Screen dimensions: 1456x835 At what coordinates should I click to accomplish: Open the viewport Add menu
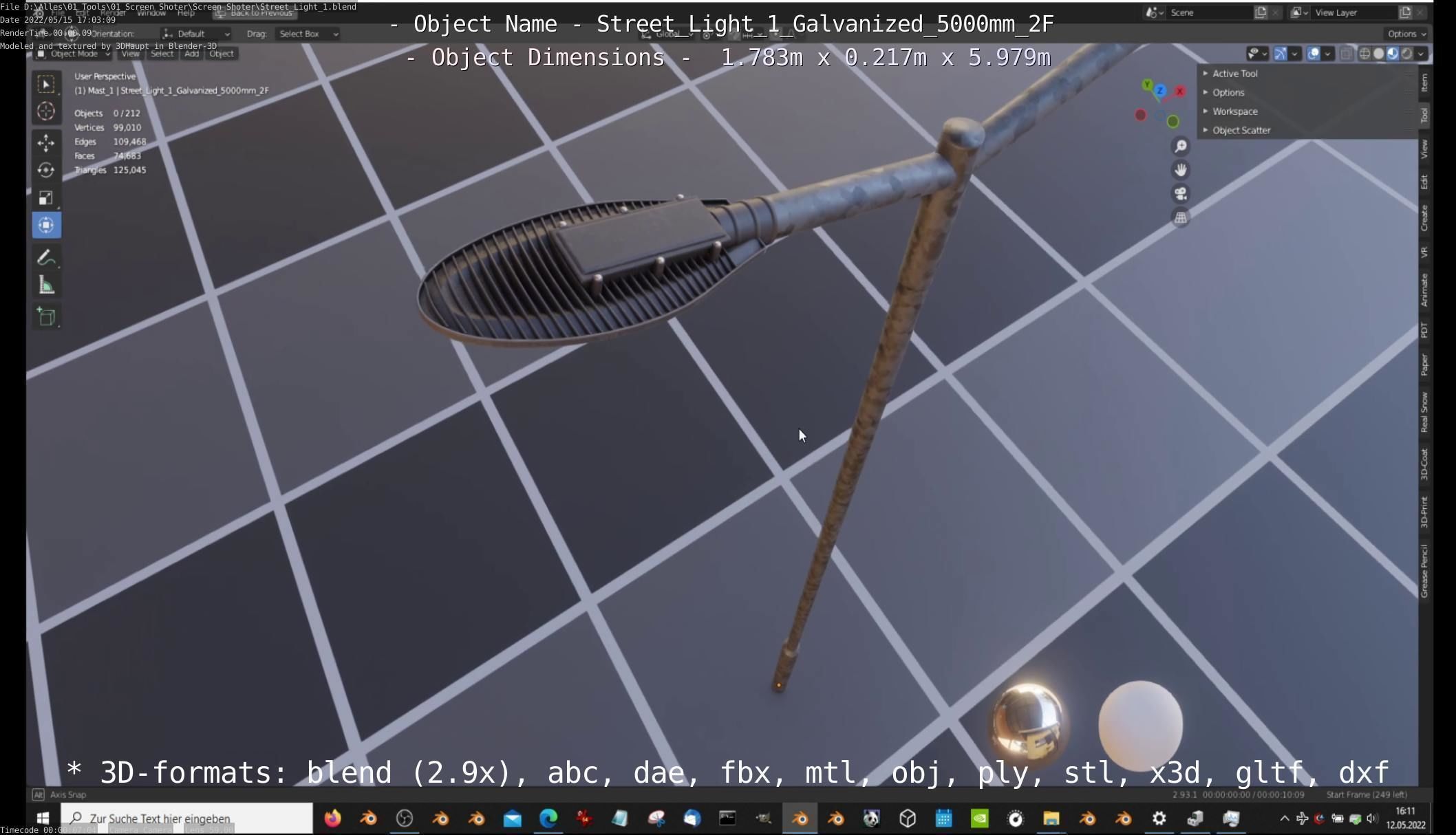(191, 54)
